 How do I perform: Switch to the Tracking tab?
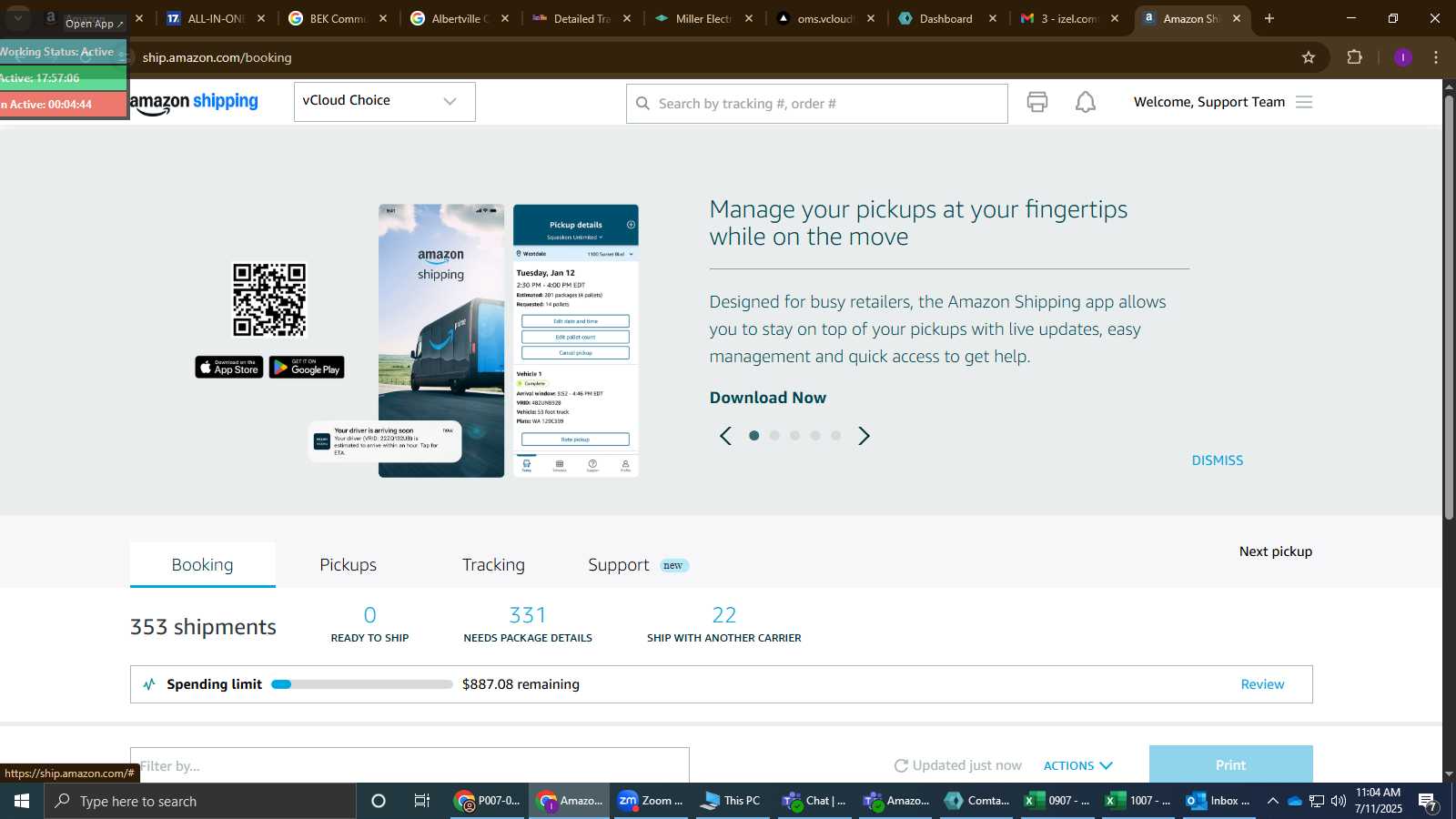493,565
